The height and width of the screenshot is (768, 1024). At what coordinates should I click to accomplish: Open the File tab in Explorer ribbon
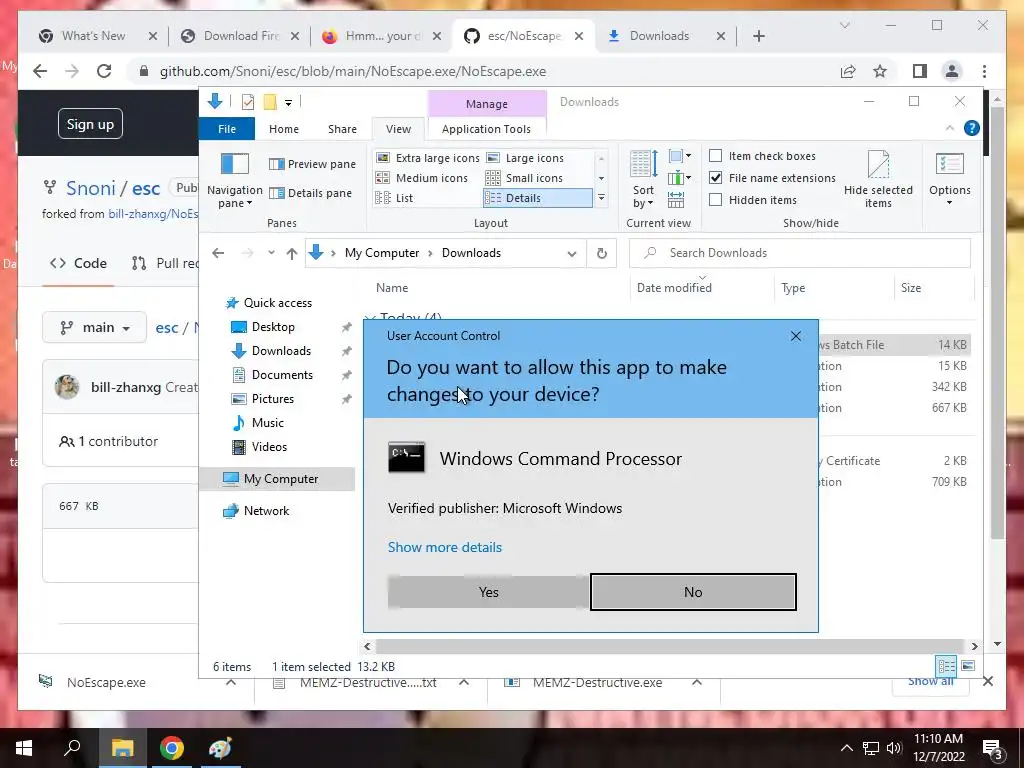227,129
